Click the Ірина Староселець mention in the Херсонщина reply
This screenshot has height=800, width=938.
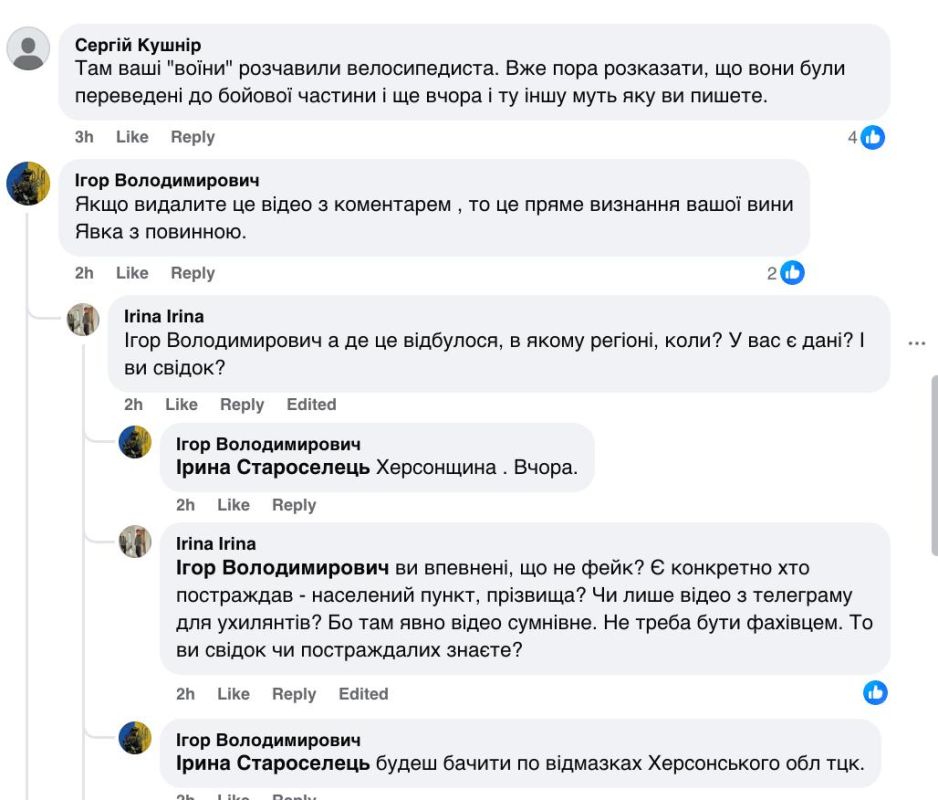pyautogui.click(x=273, y=468)
